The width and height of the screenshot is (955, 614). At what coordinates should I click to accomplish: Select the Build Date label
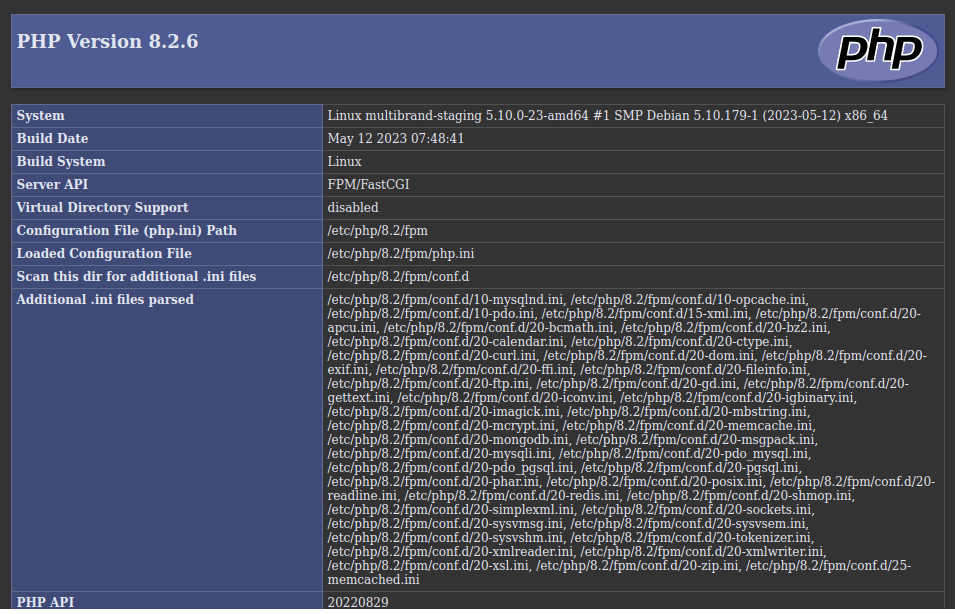(x=52, y=139)
